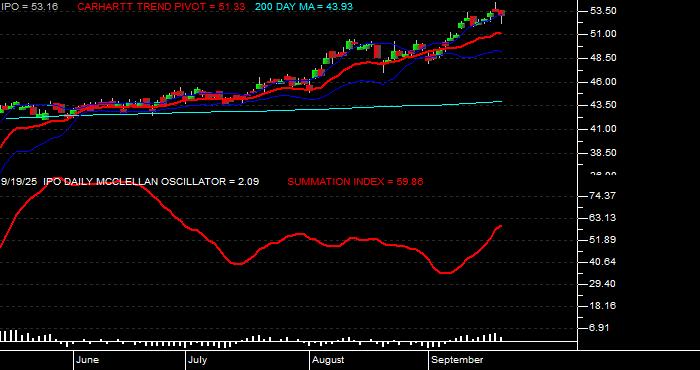
Task: Click the 48.50 price axis value
Action: point(604,58)
